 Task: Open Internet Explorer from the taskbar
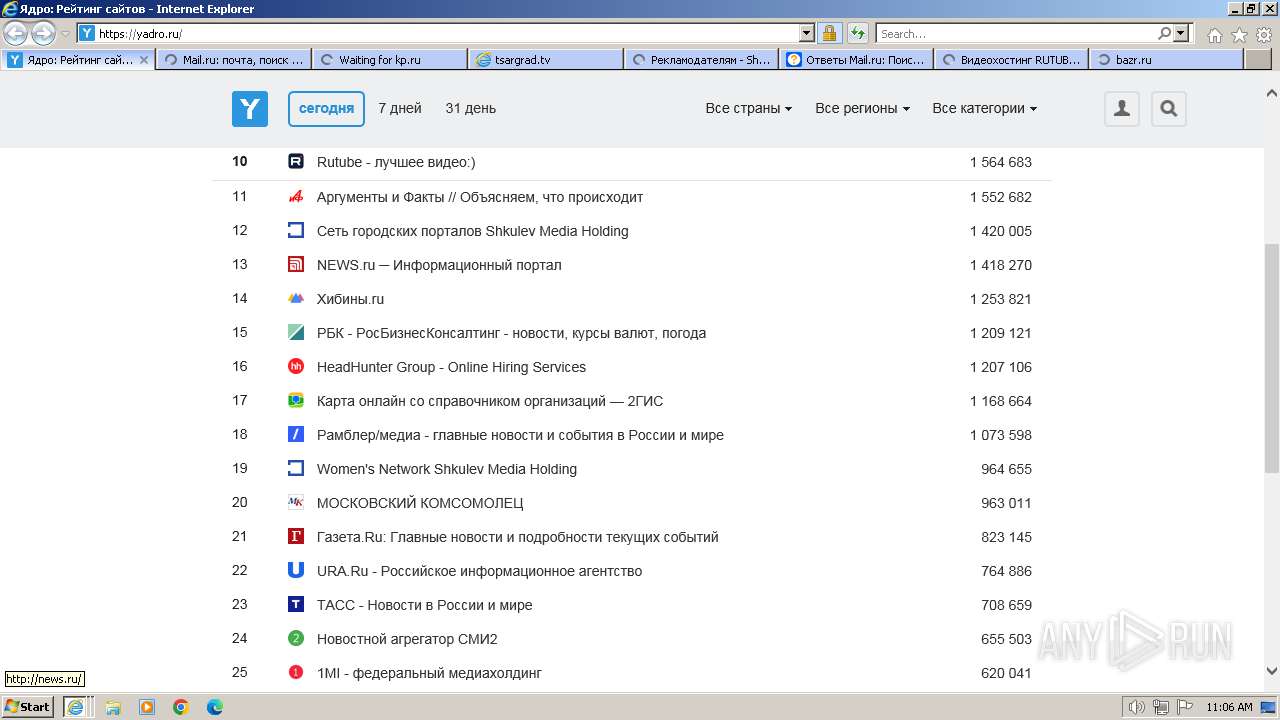[75, 707]
